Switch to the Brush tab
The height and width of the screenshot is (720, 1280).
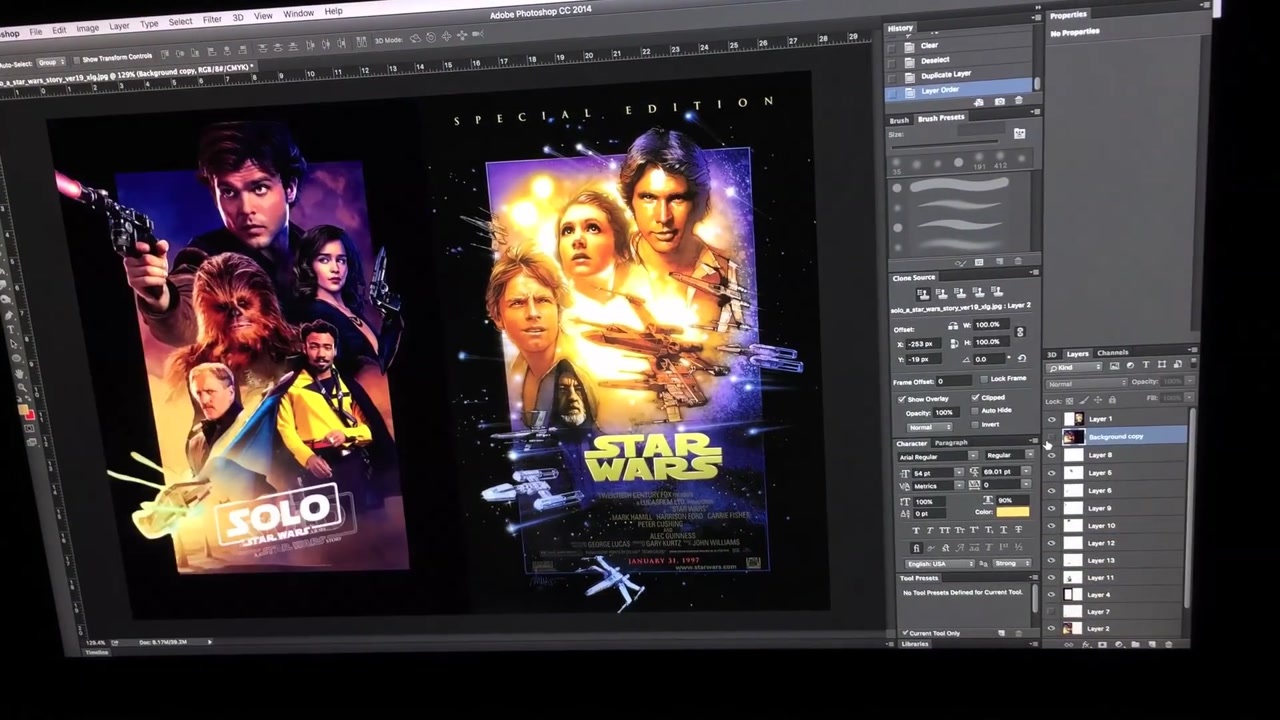pyautogui.click(x=899, y=121)
